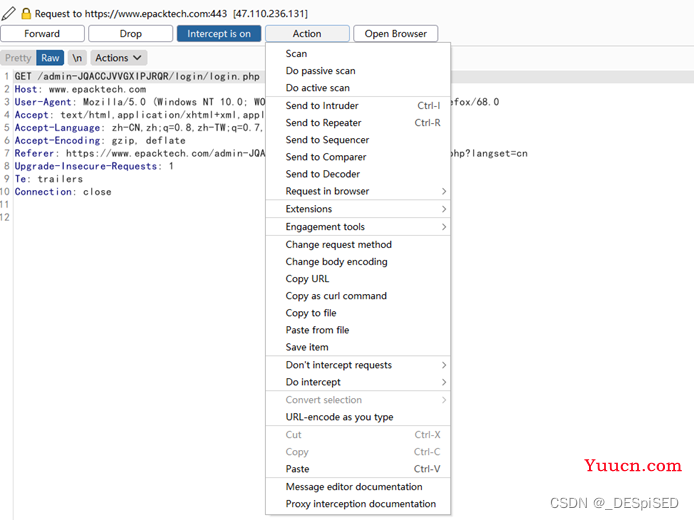This screenshot has height=520, width=694.
Task: Select 'Change body encoding'
Action: pyautogui.click(x=358, y=262)
